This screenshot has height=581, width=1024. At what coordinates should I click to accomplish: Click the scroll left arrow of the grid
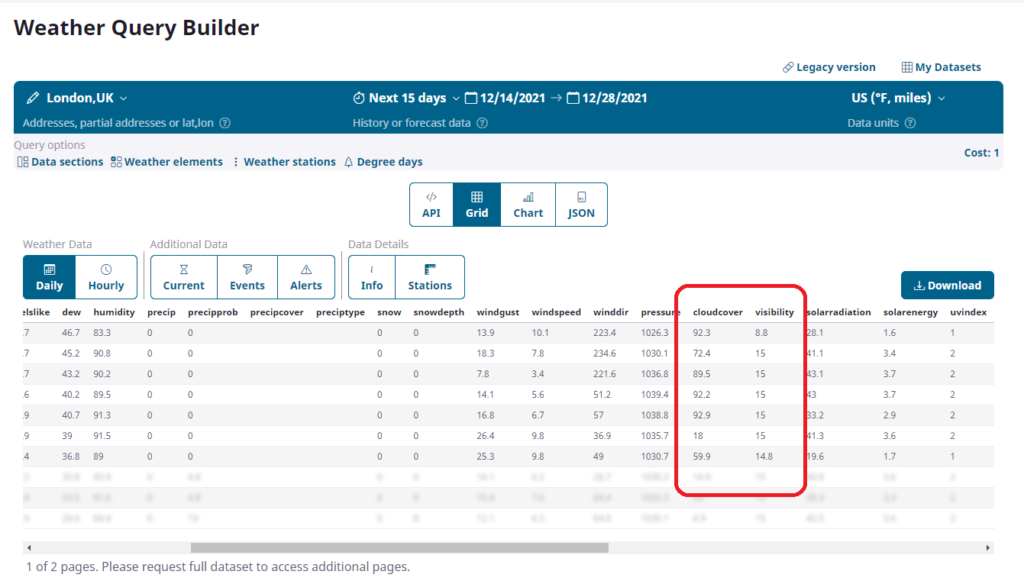[29, 548]
